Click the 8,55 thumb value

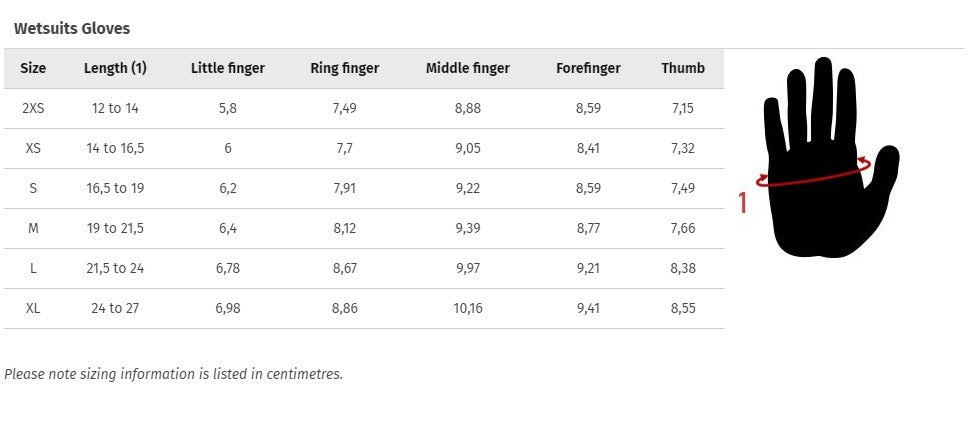click(x=683, y=308)
